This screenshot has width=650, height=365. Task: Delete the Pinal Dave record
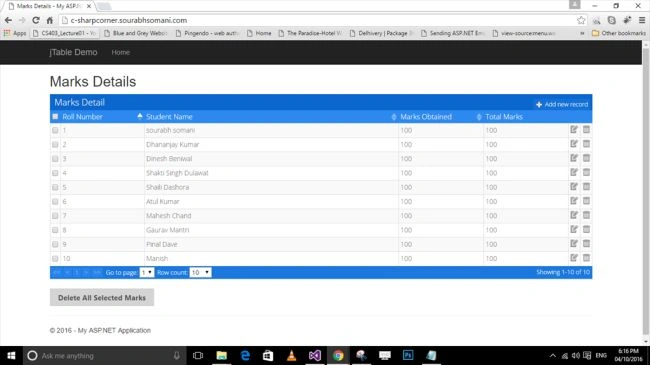pos(586,243)
